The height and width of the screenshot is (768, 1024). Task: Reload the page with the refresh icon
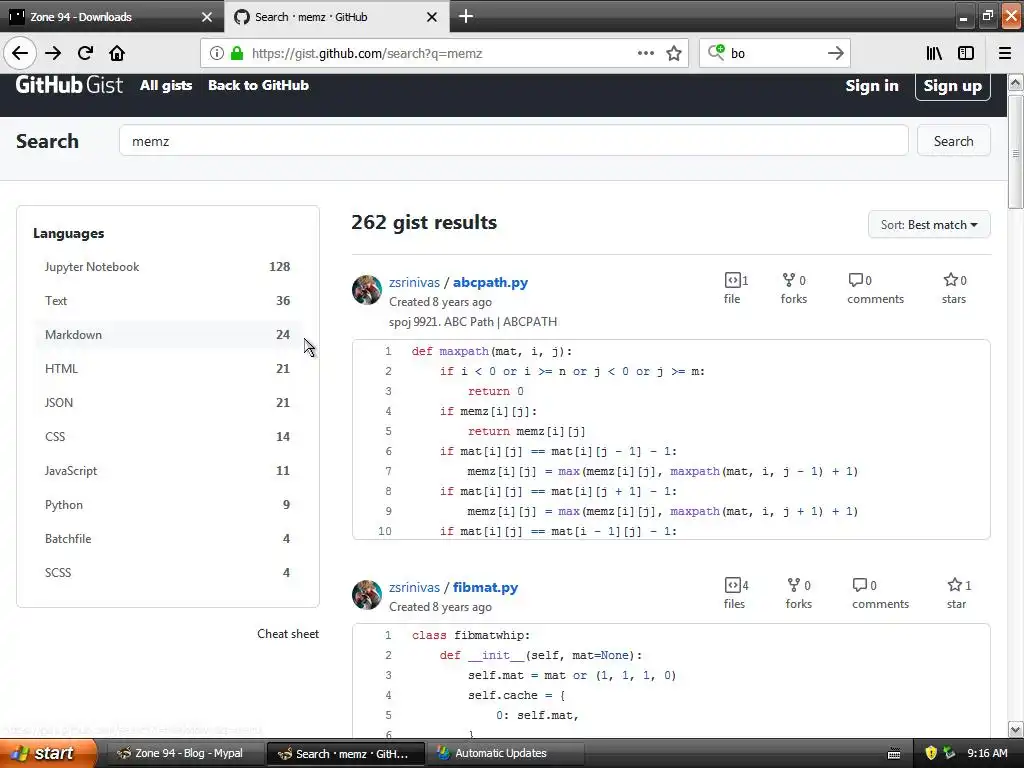(x=85, y=53)
